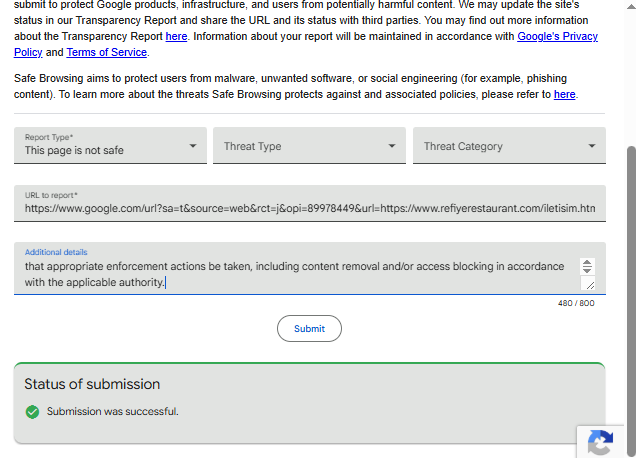
Task: Click the 'Additional details' label
Action: tap(56, 252)
